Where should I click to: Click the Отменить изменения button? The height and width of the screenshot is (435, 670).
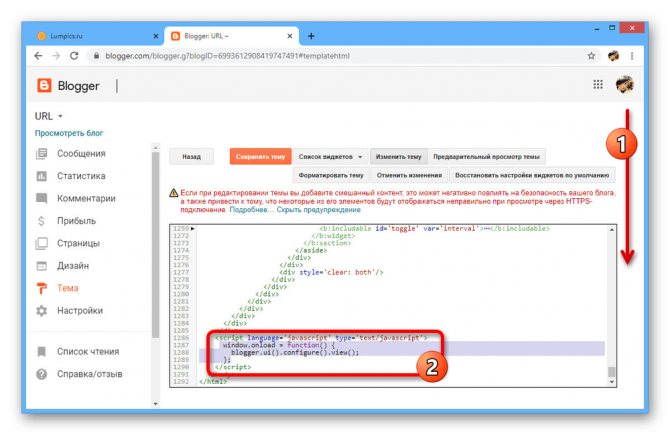pos(409,175)
